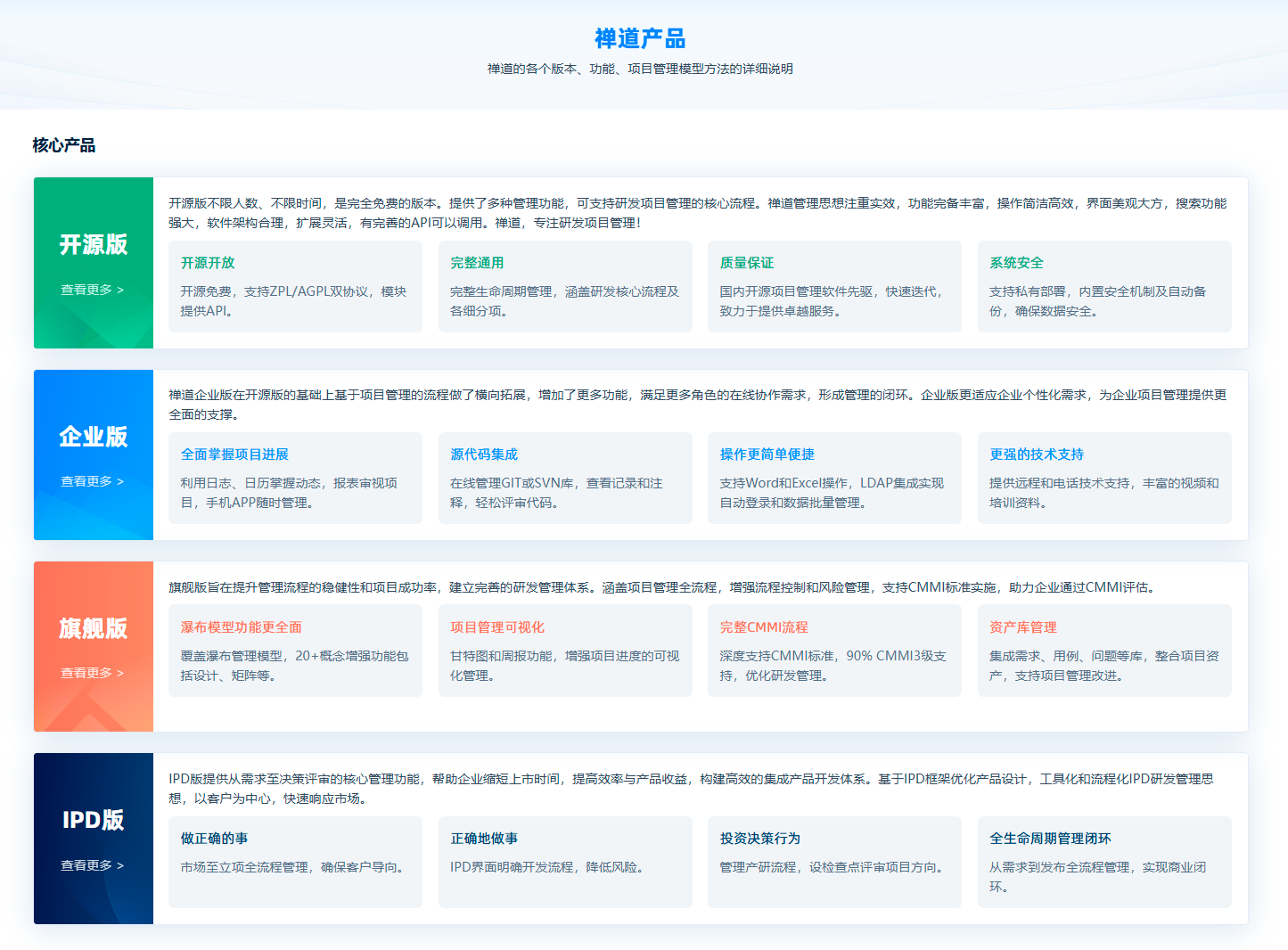
Task: Select the 完整CMMI流程 feature title
Action: pyautogui.click(x=764, y=627)
